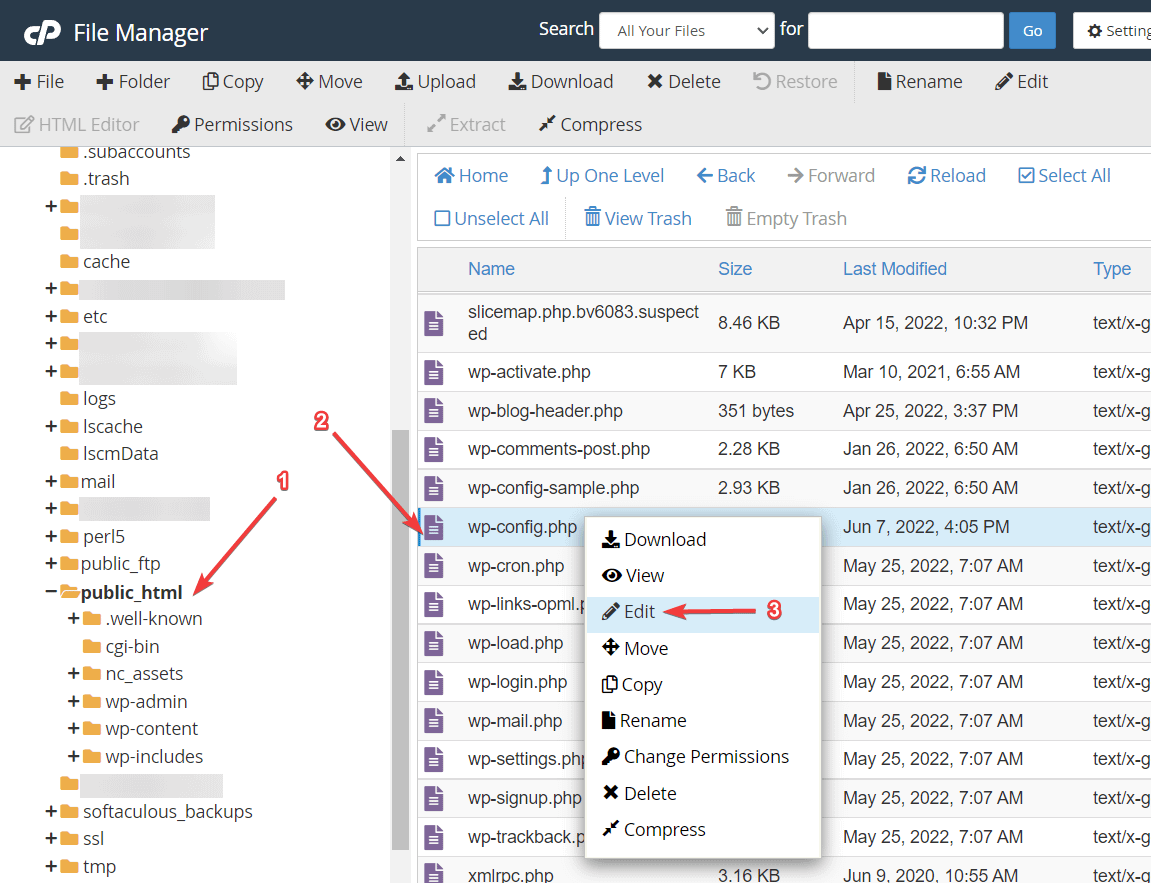This screenshot has height=883, width=1151.
Task: Collapse the public_html folder
Action: [51, 591]
